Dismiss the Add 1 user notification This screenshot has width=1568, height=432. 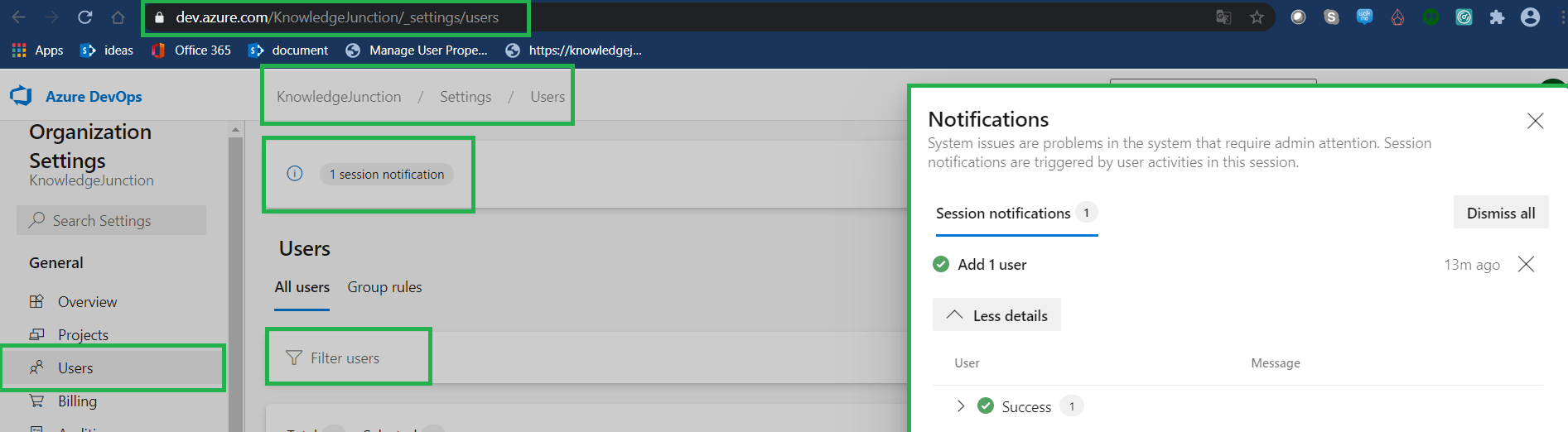point(1526,264)
